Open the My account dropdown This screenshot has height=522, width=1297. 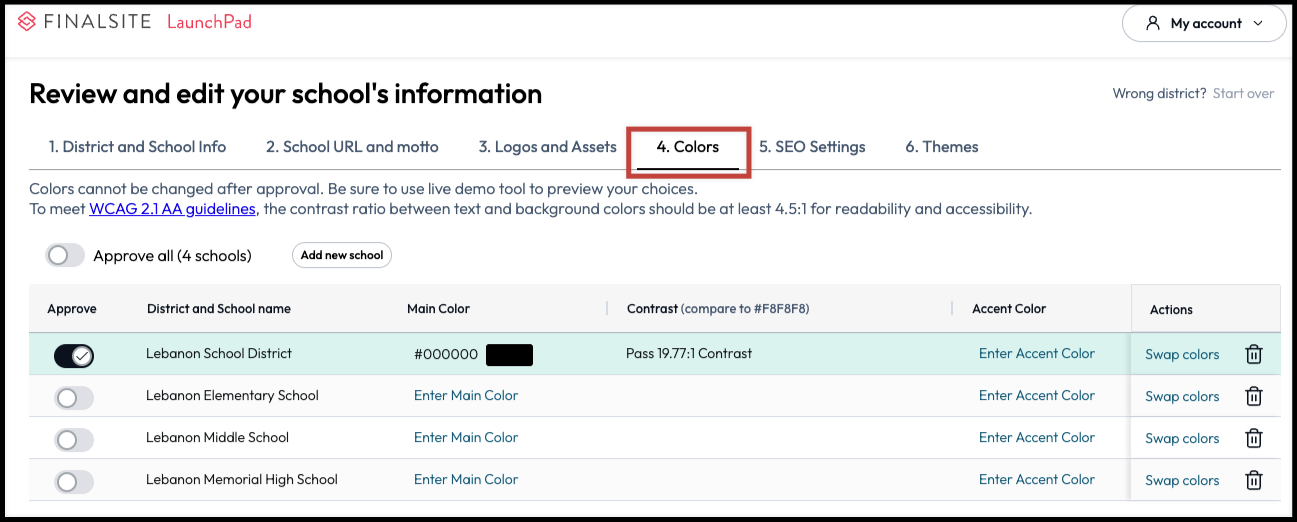[x=1204, y=23]
